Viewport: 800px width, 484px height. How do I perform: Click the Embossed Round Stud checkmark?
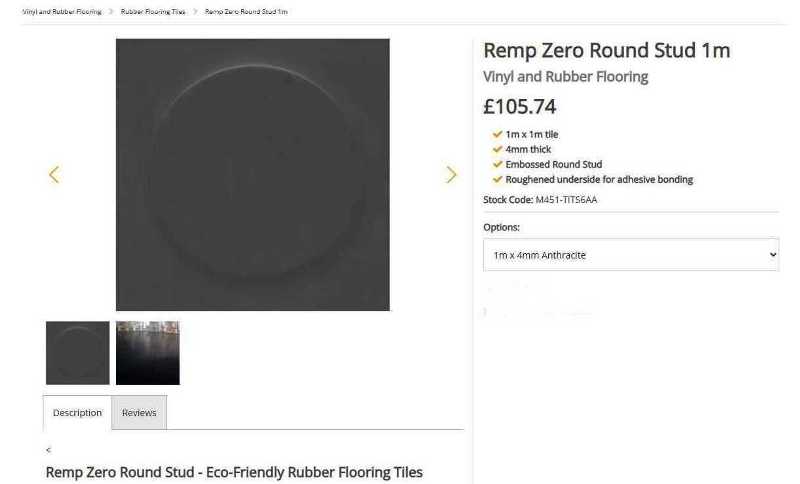(497, 164)
